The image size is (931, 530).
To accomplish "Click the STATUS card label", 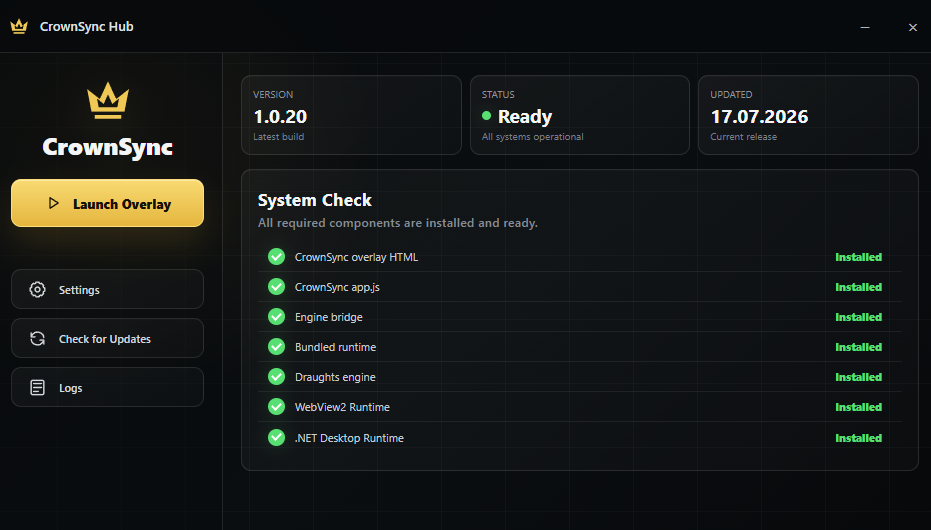I will click(x=498, y=94).
